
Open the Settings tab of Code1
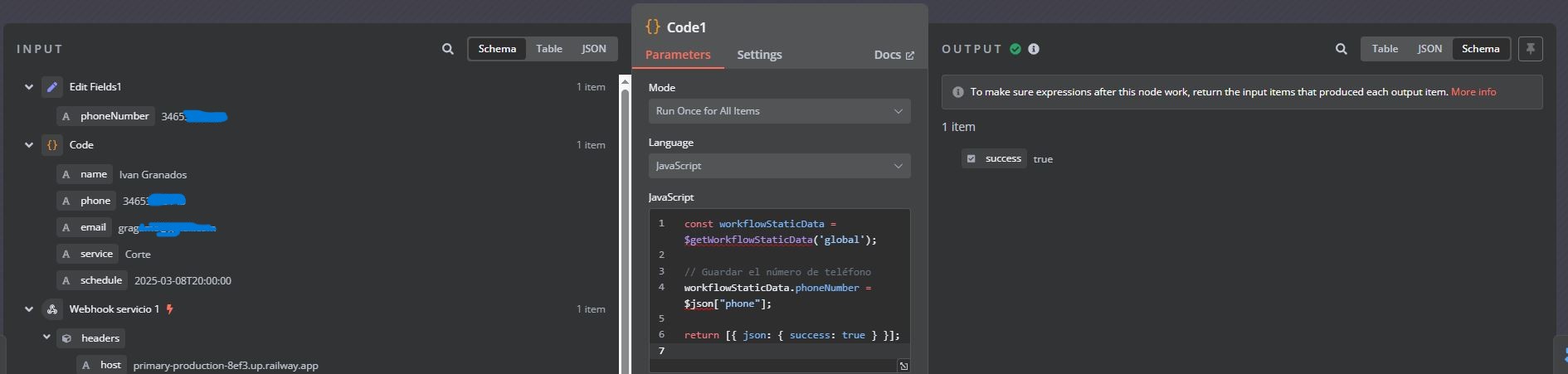point(759,55)
